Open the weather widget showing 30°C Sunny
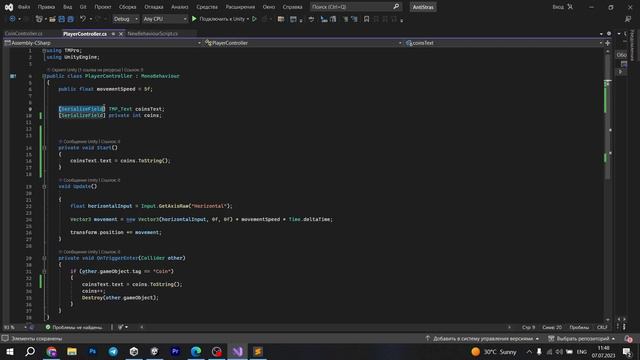The image size is (640, 360). tap(493, 352)
